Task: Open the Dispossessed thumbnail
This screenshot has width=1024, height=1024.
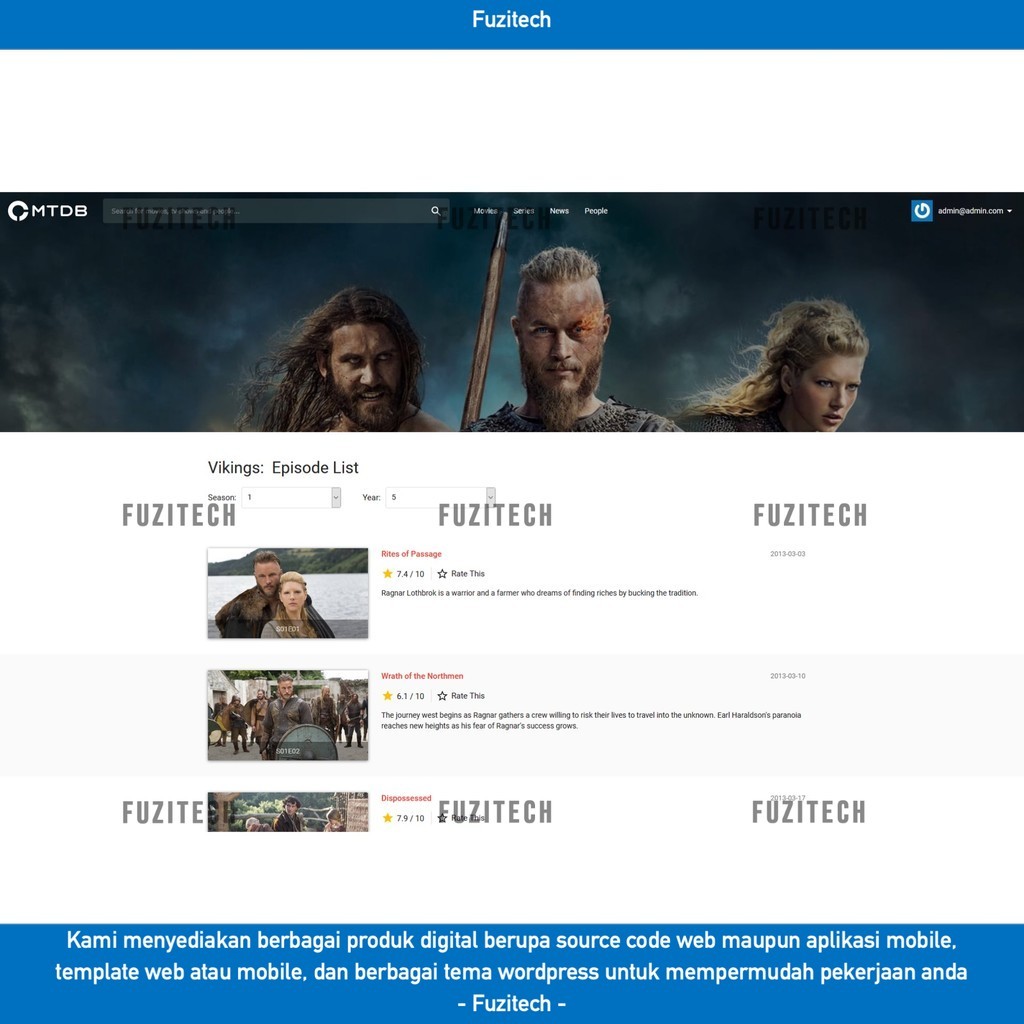Action: pos(288,812)
